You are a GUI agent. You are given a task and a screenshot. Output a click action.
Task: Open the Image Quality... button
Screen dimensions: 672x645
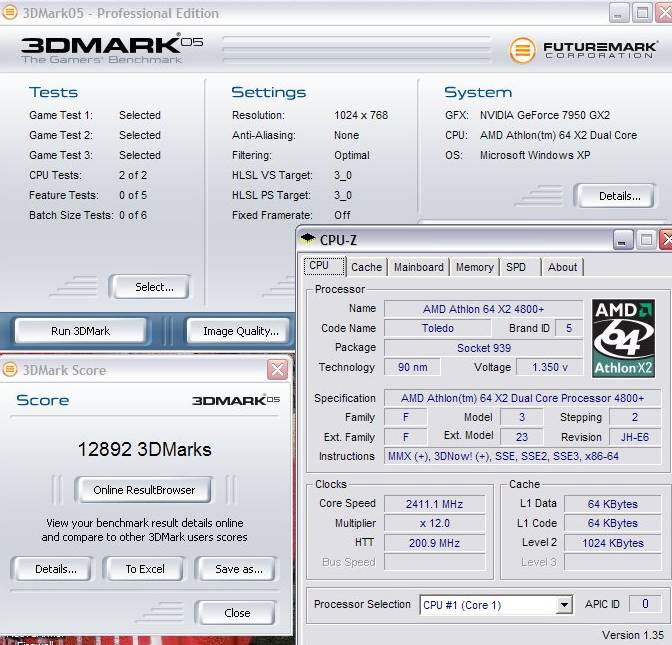[x=240, y=331]
